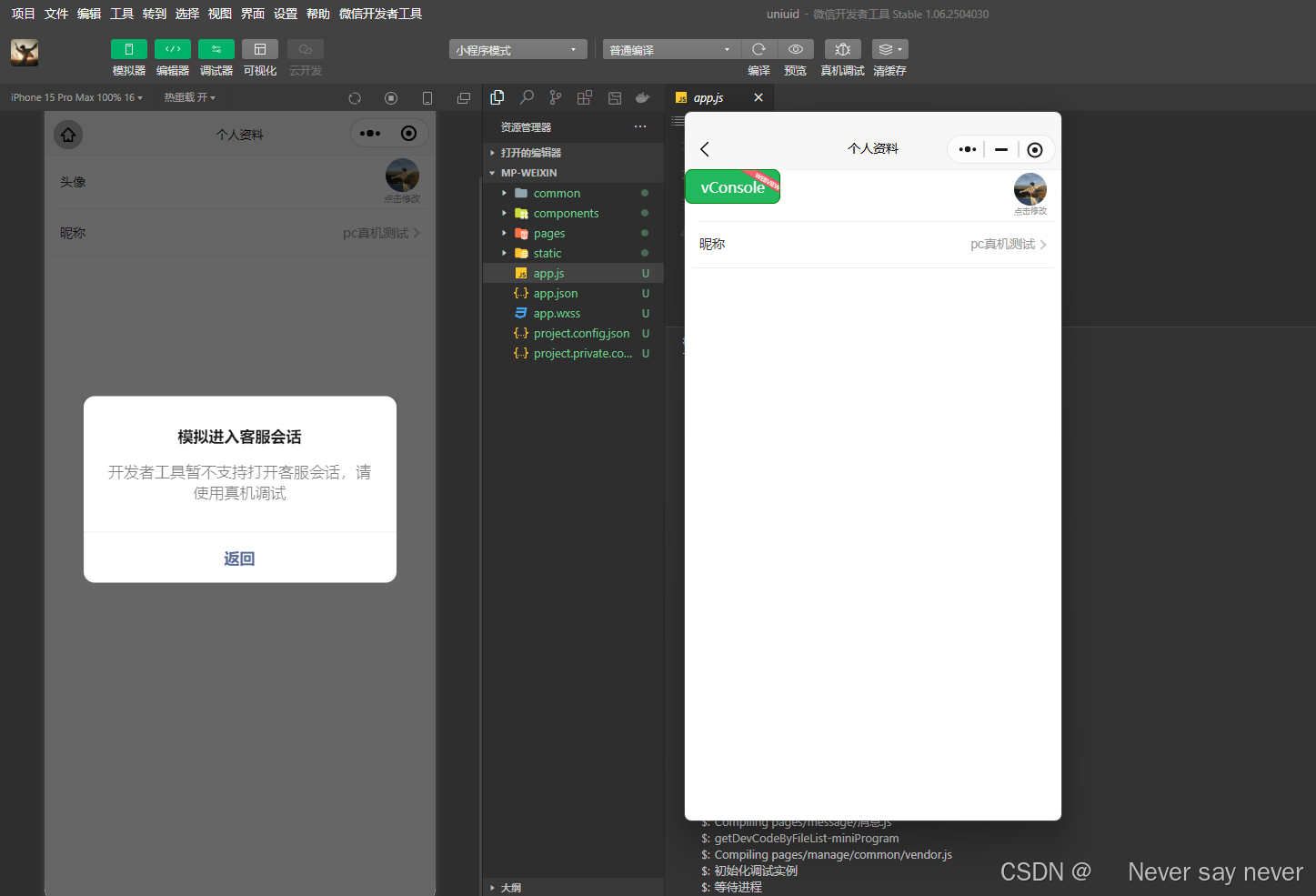Screen dimensions: 1316x896
Task: Open the 视图 menu
Action: click(x=219, y=14)
